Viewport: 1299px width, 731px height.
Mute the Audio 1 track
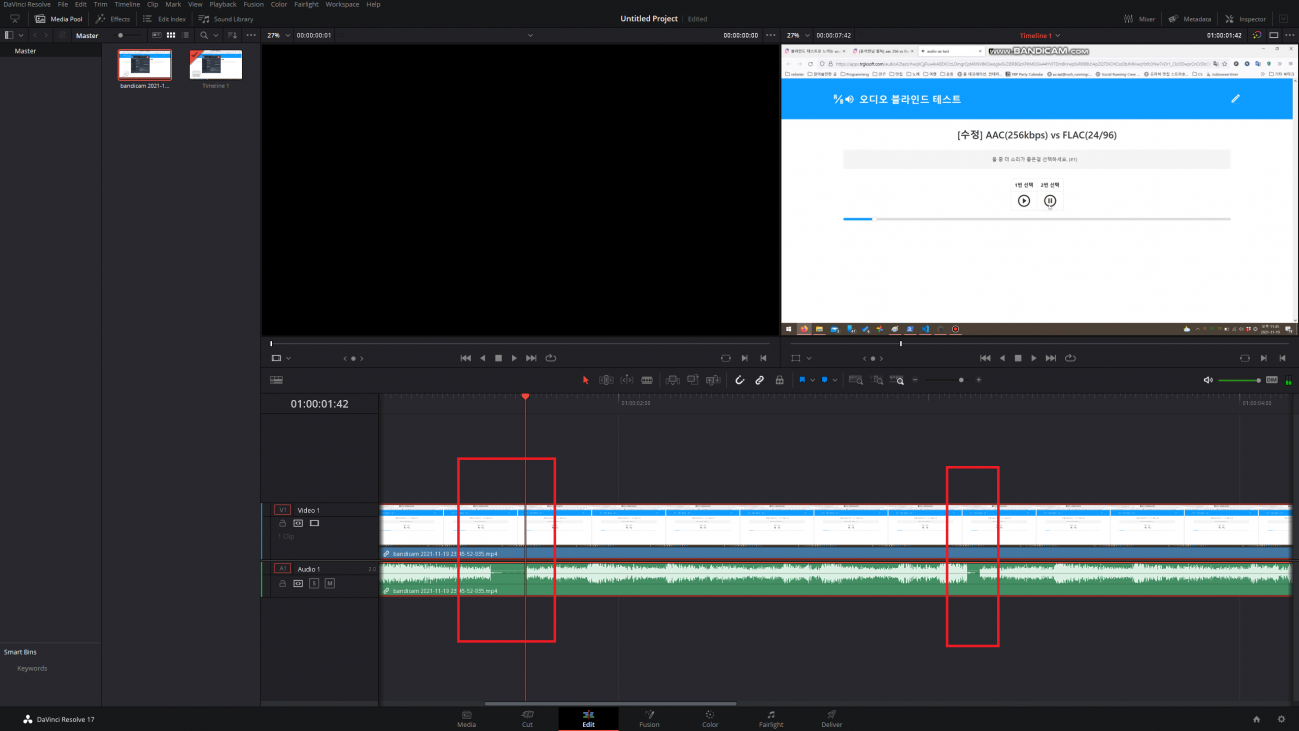point(329,583)
